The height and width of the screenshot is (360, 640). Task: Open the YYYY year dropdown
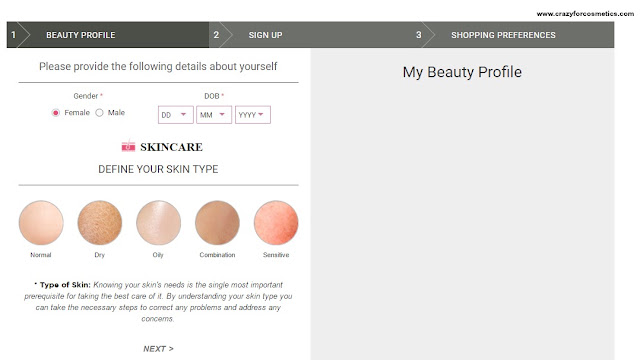click(x=253, y=115)
